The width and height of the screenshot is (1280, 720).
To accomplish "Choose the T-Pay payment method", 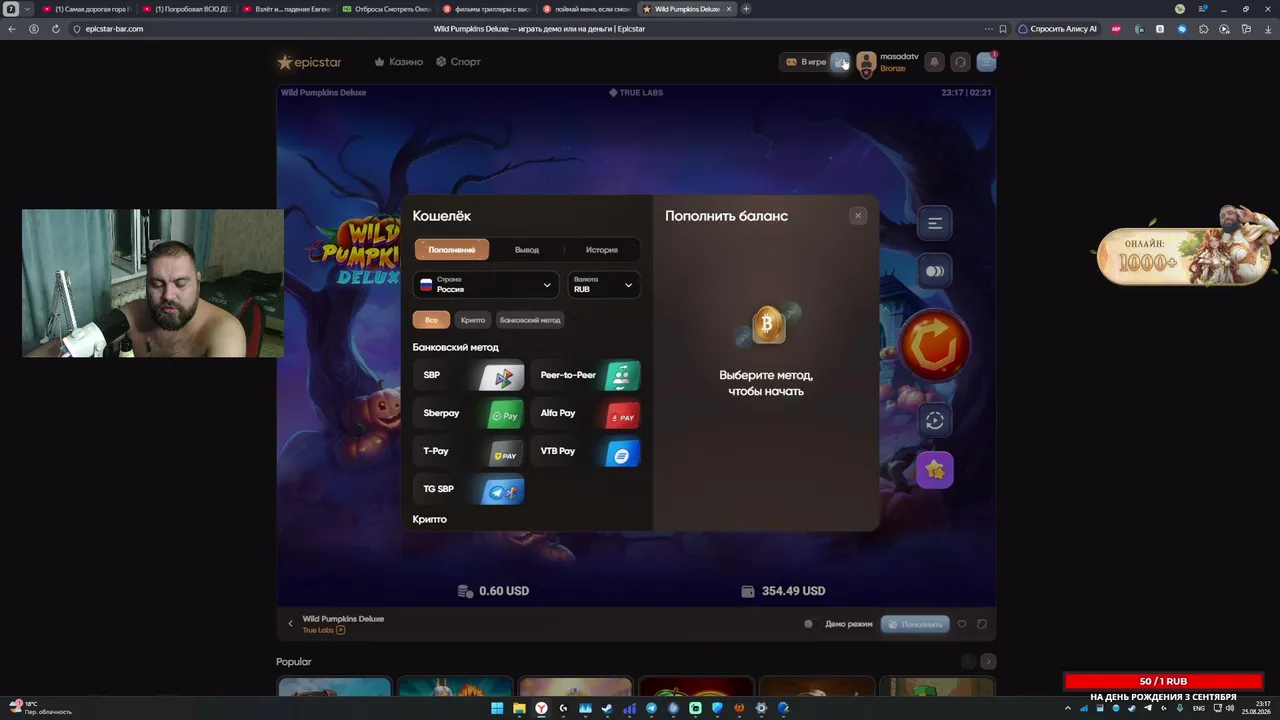I will pyautogui.click(x=469, y=452).
